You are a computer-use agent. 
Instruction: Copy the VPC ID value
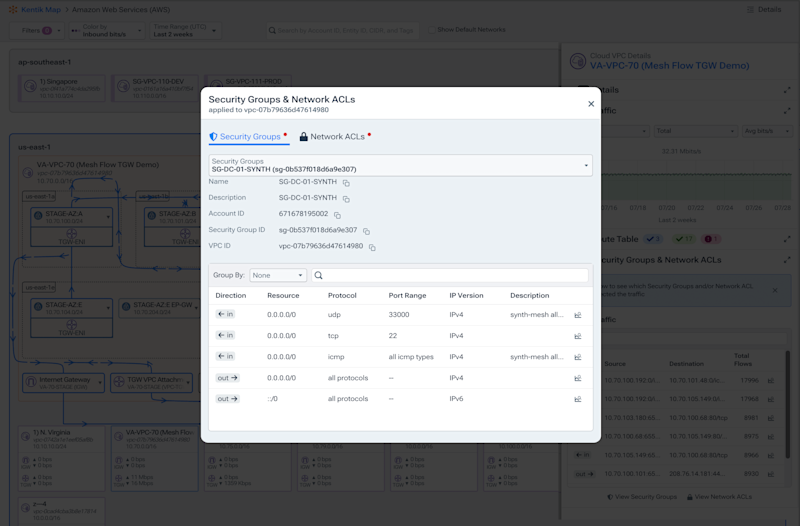pyautogui.click(x=372, y=247)
